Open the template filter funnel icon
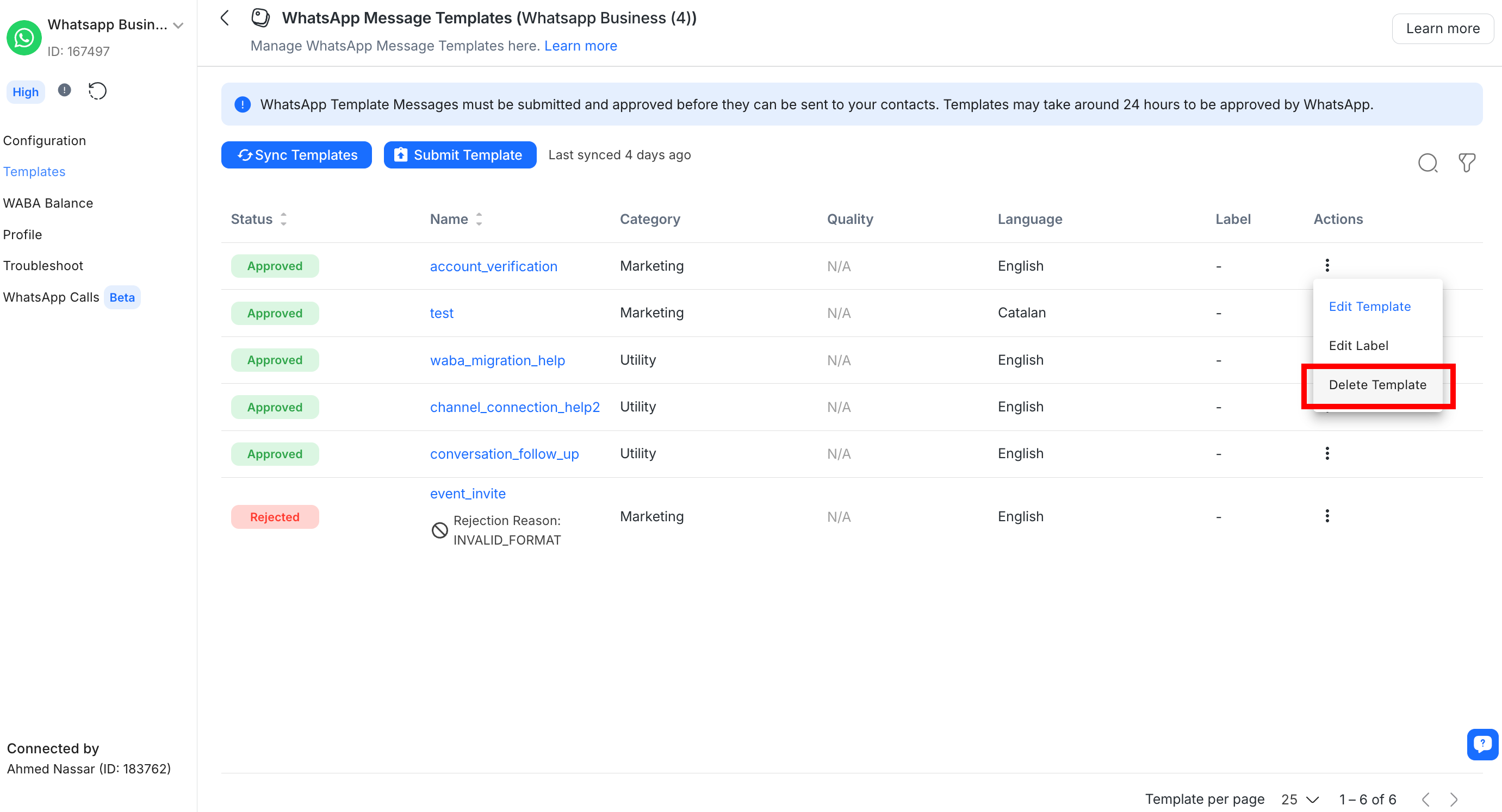The height and width of the screenshot is (812, 1502). (1467, 163)
